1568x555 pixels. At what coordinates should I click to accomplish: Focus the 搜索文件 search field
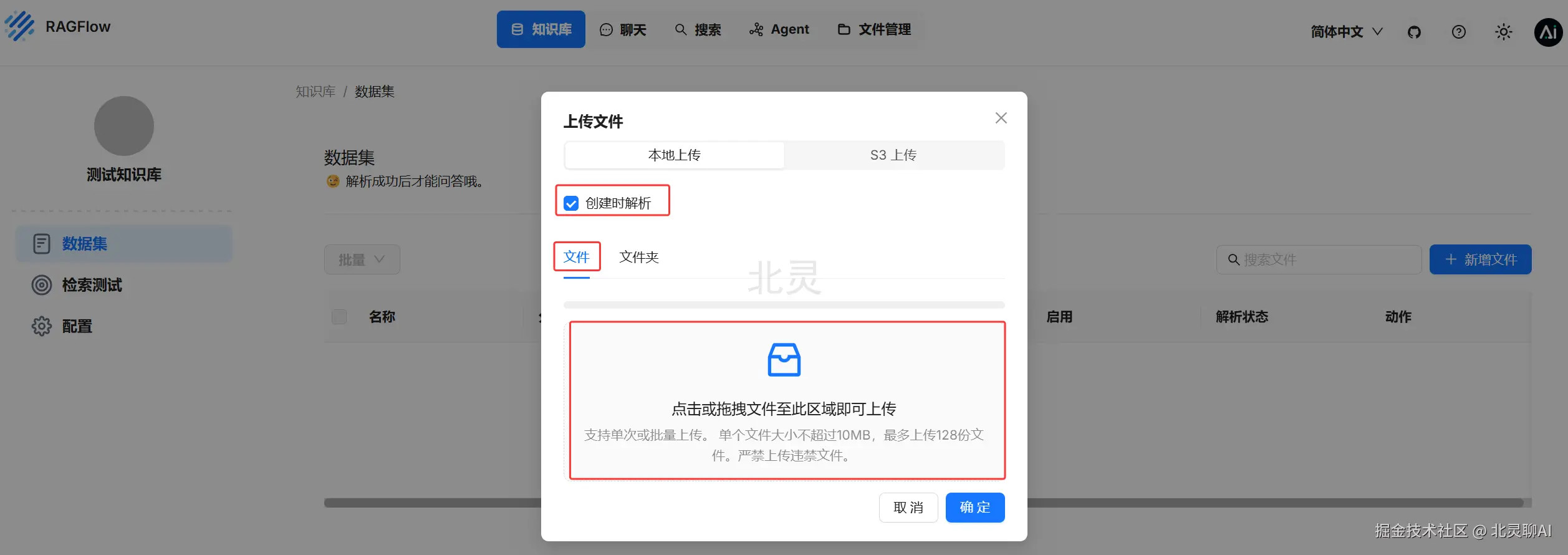coord(1319,259)
